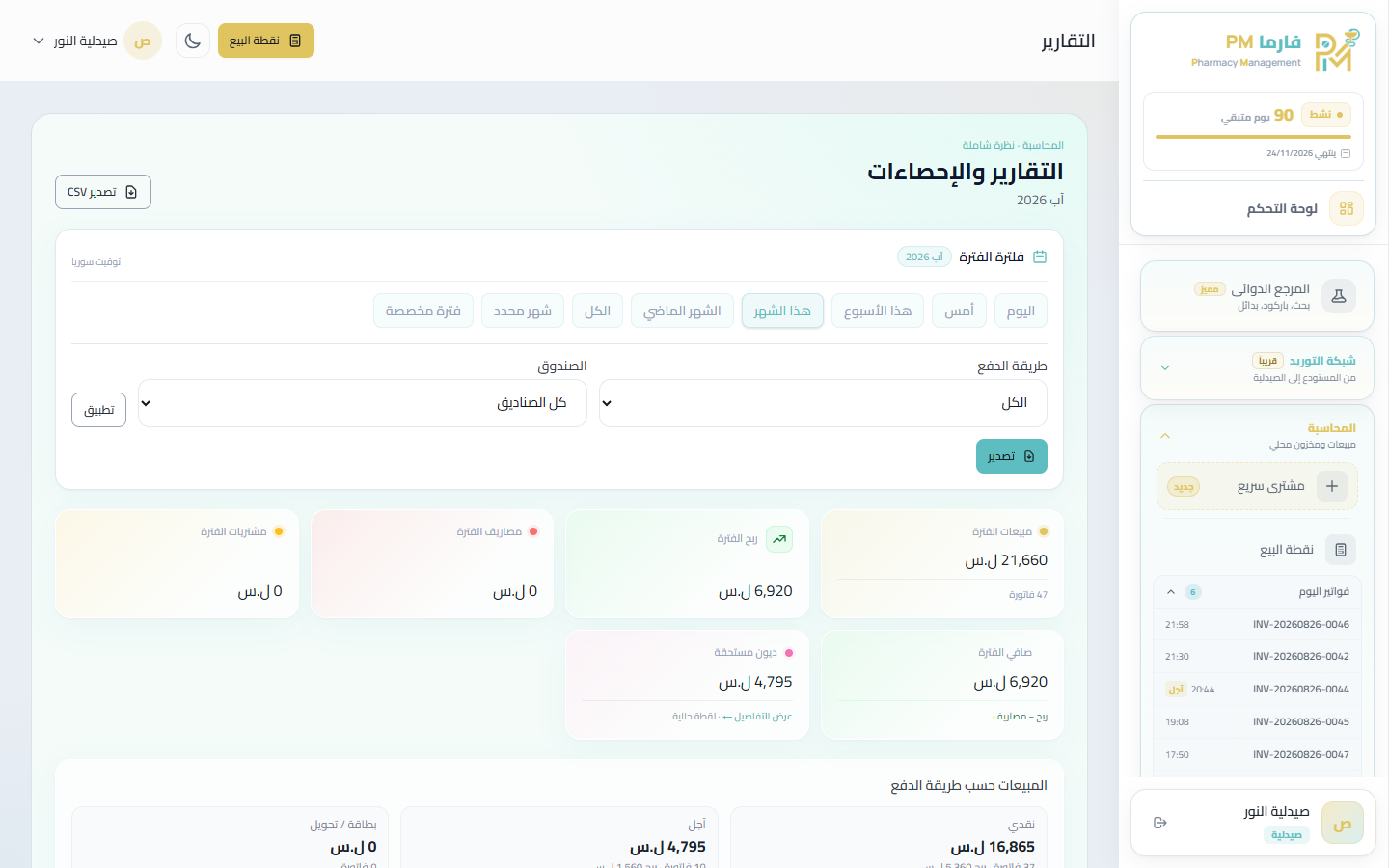This screenshot has height=868, width=1389.
Task: Expand شبكة التوريد section chevron
Action: point(1165,367)
